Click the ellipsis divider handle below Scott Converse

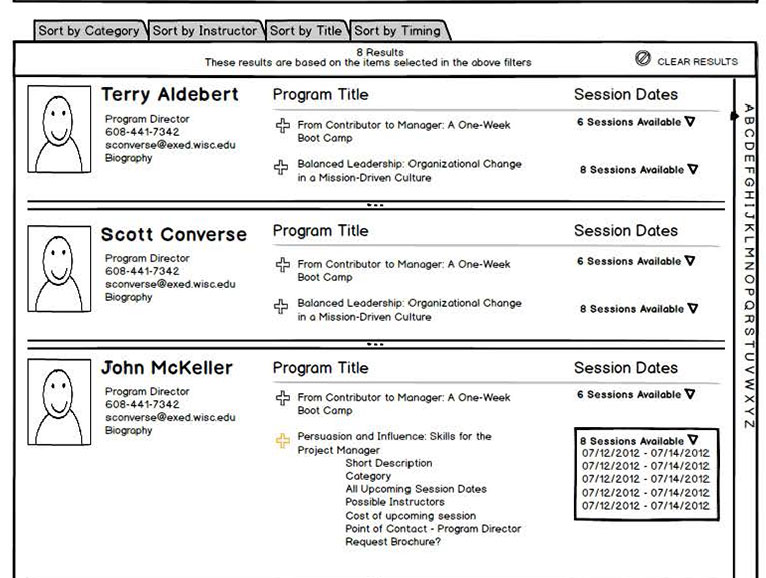click(375, 344)
